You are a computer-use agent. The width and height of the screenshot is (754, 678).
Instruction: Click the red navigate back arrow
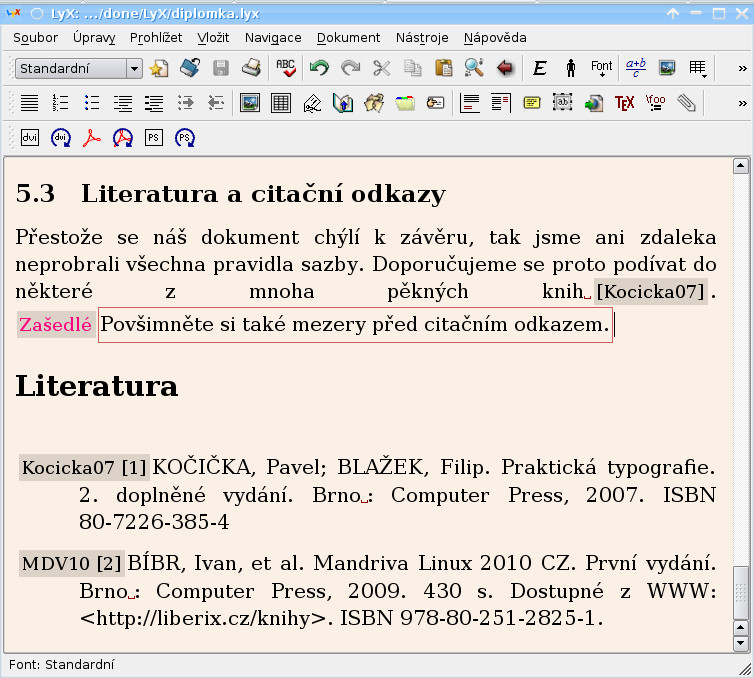(x=505, y=68)
